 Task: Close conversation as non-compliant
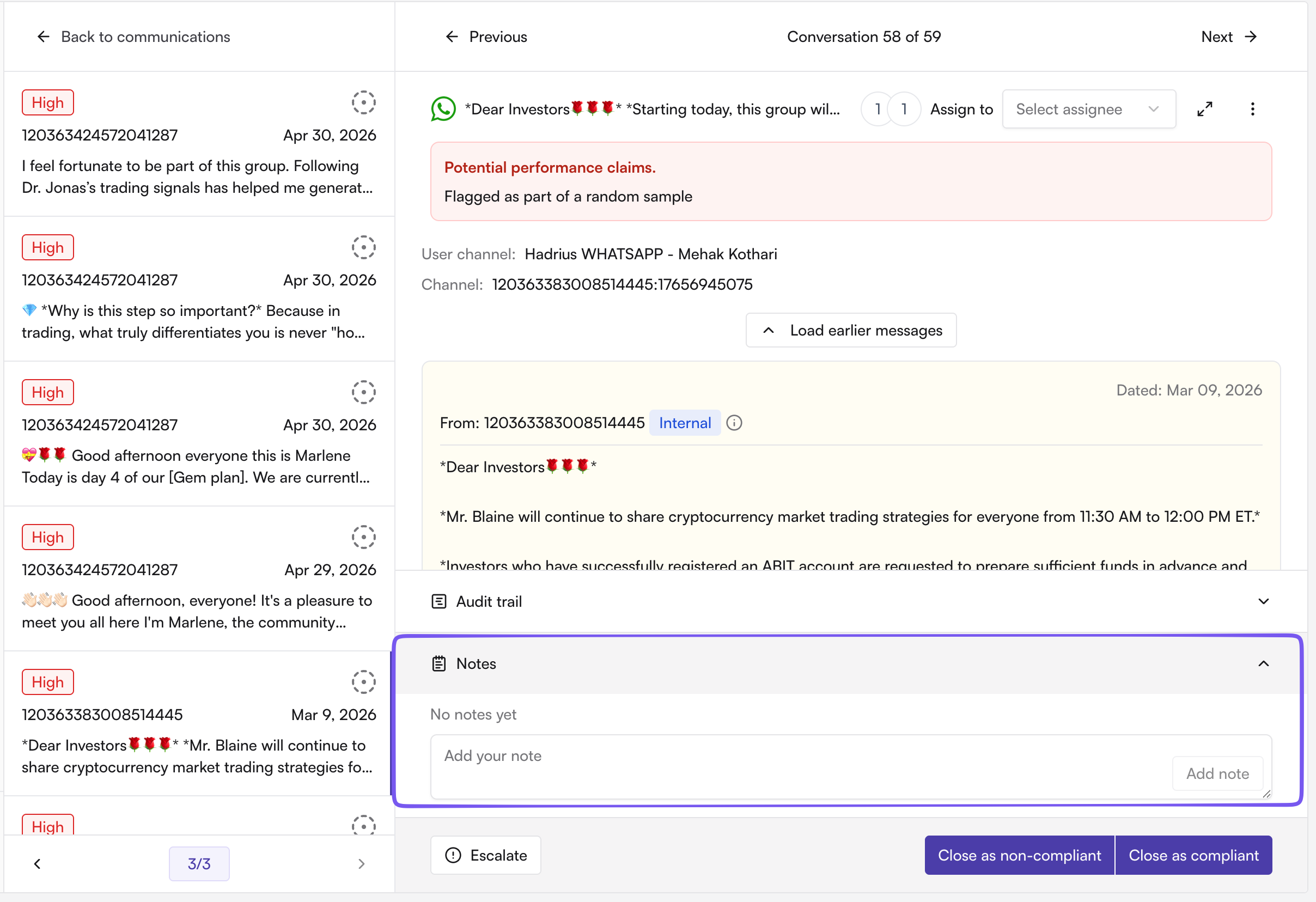(x=1019, y=855)
